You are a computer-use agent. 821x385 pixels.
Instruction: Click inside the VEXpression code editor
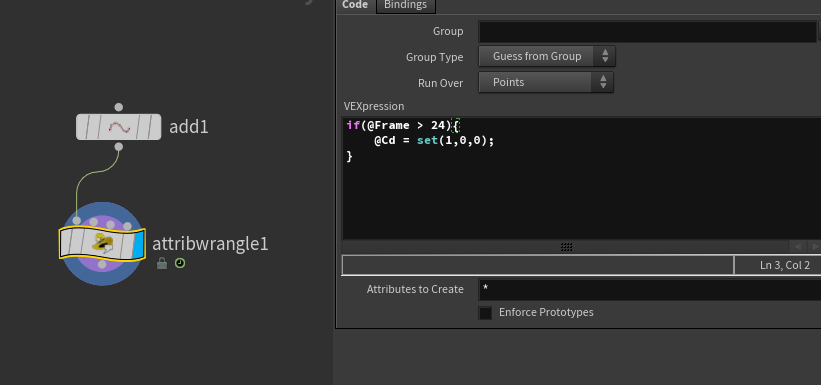coord(581,178)
